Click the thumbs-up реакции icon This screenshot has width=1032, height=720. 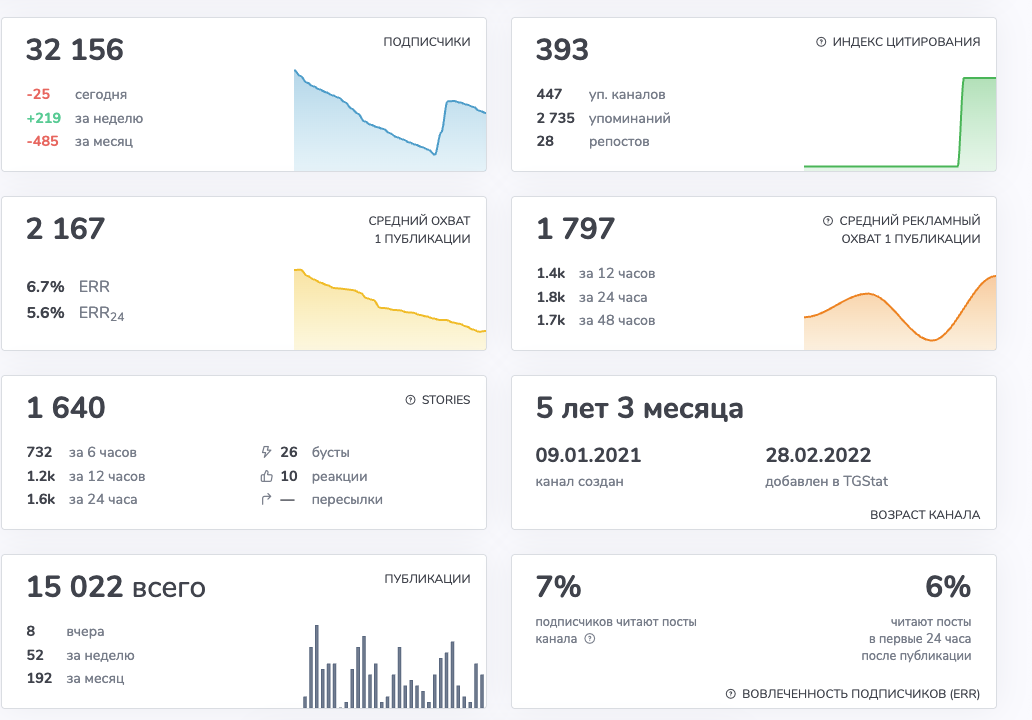266,476
